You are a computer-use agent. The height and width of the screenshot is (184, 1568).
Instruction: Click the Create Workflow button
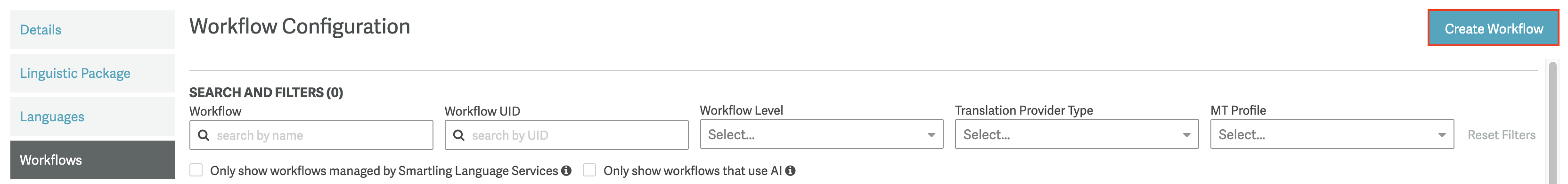[x=1493, y=28]
